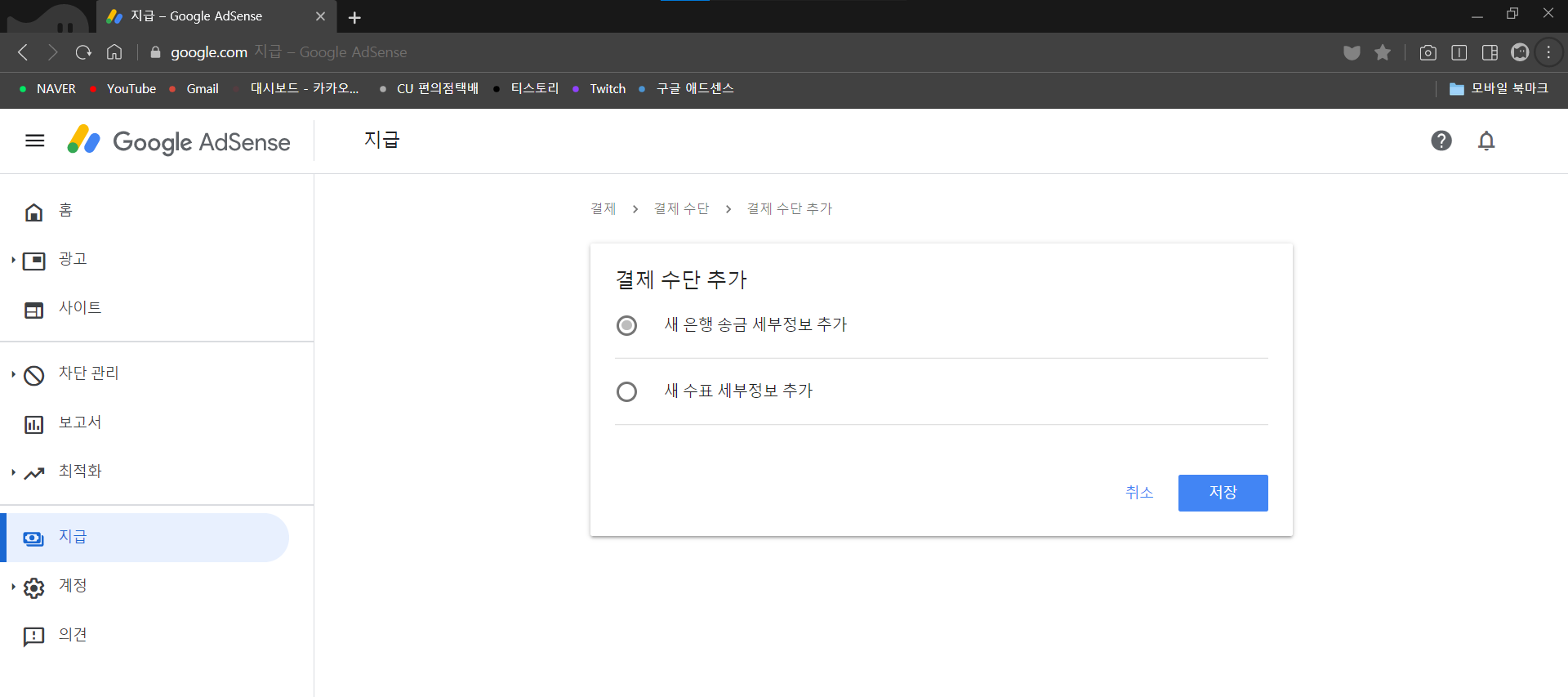Click the 계정 gear icon
This screenshot has height=697, width=1568.
click(x=33, y=588)
